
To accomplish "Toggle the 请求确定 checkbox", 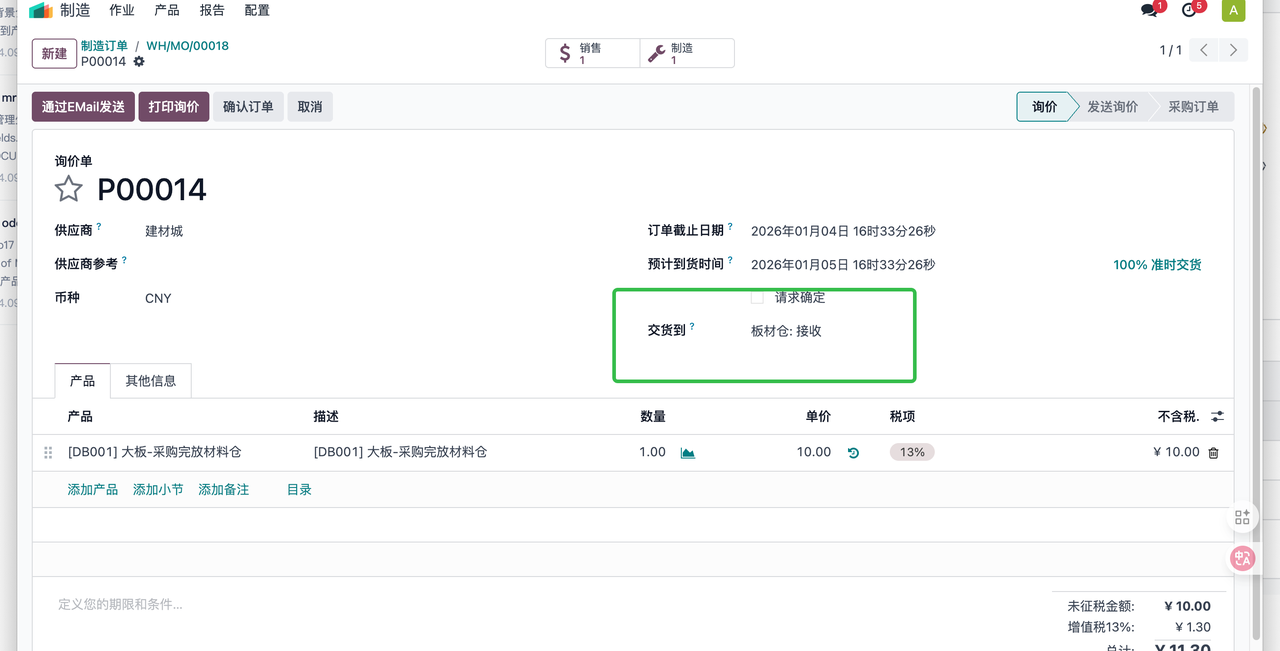I will click(757, 297).
